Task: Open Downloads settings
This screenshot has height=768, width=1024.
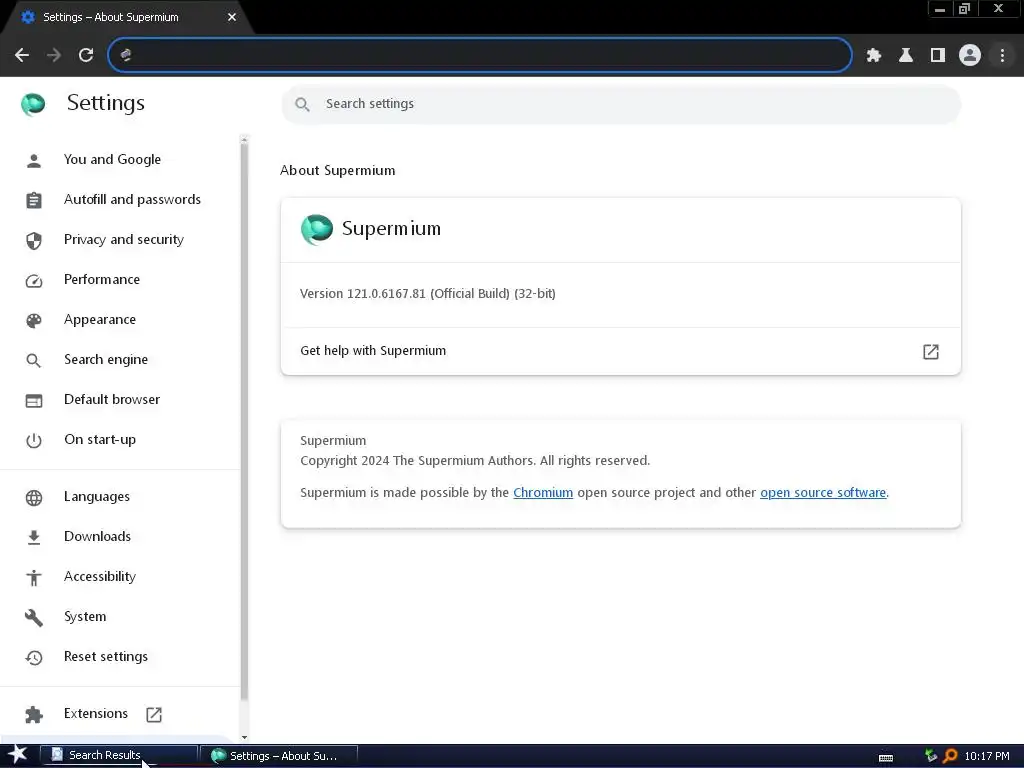Action: click(x=97, y=536)
